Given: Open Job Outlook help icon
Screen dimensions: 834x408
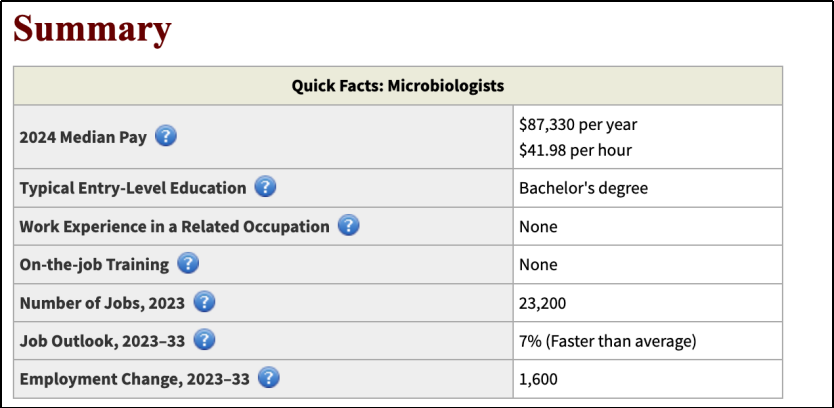Looking at the screenshot, I should tap(204, 340).
